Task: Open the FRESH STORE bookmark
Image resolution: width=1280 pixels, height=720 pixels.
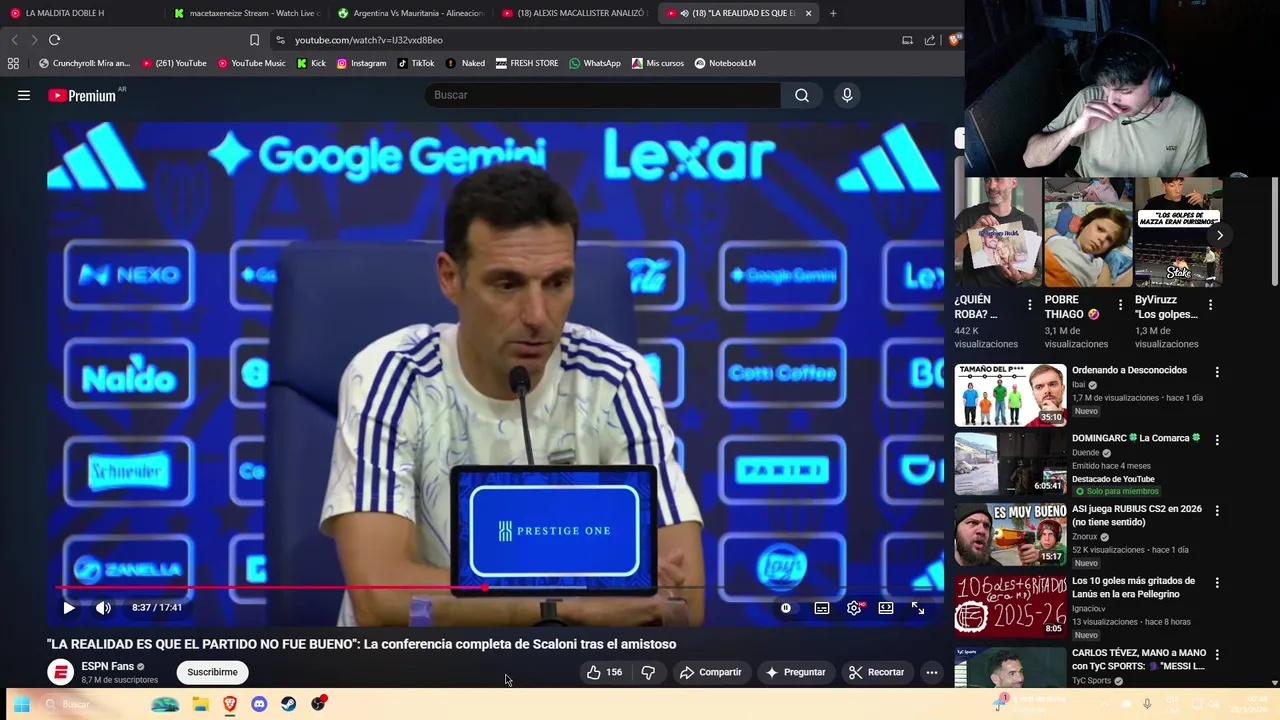Action: [526, 63]
